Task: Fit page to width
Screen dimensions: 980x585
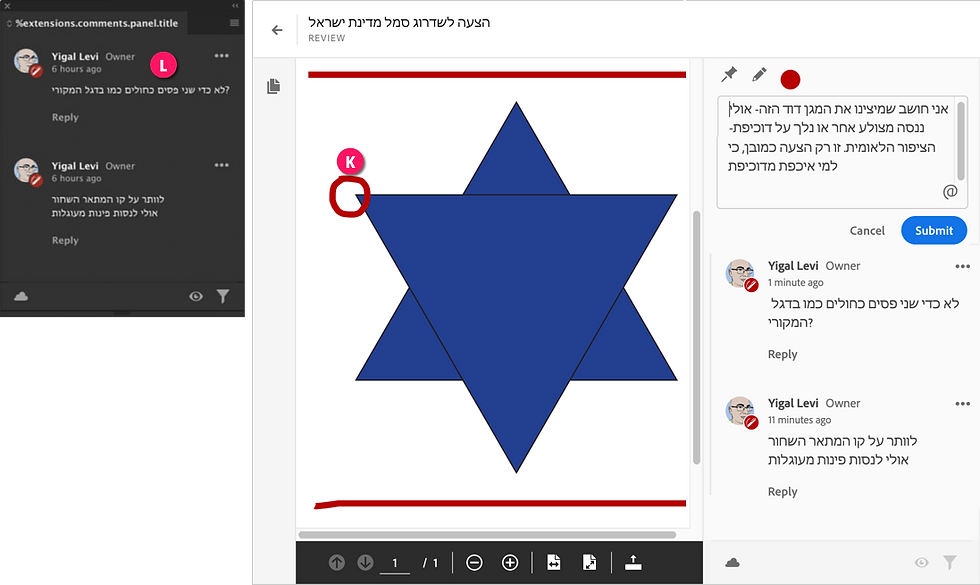Action: 554,562
